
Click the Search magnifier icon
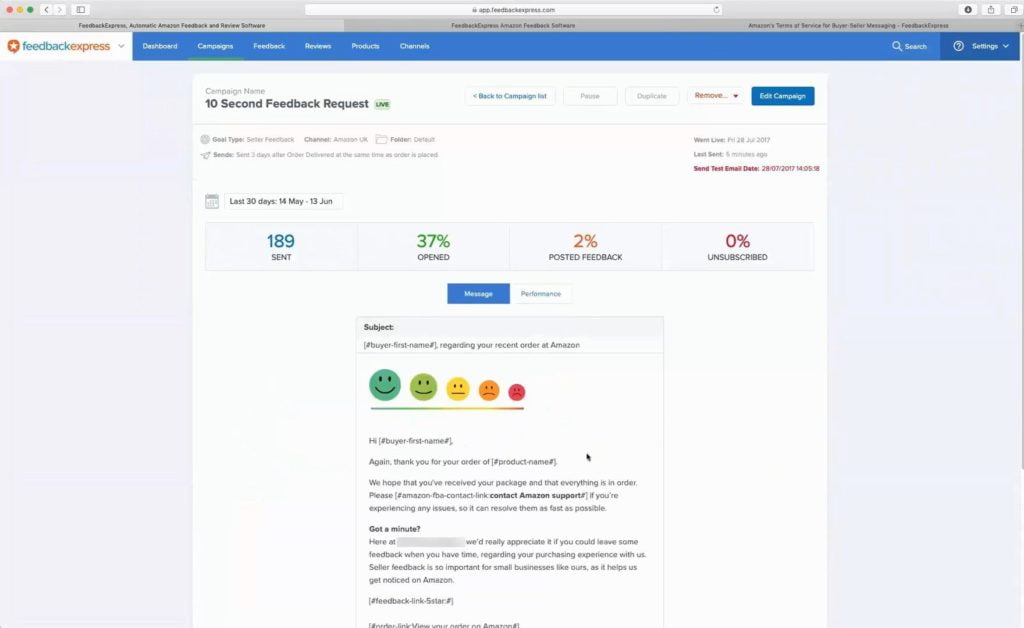897,46
